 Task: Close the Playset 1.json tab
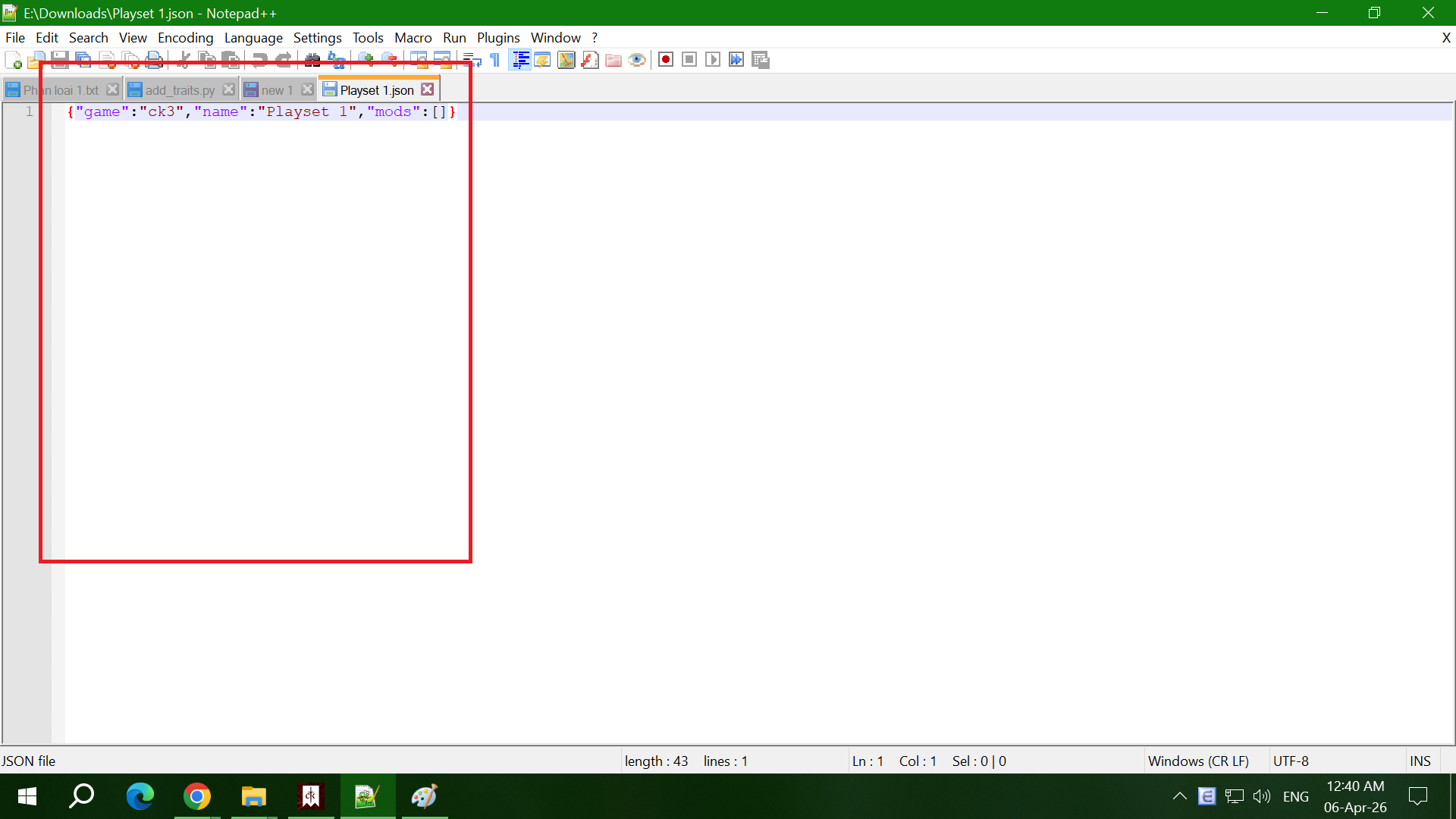point(428,89)
